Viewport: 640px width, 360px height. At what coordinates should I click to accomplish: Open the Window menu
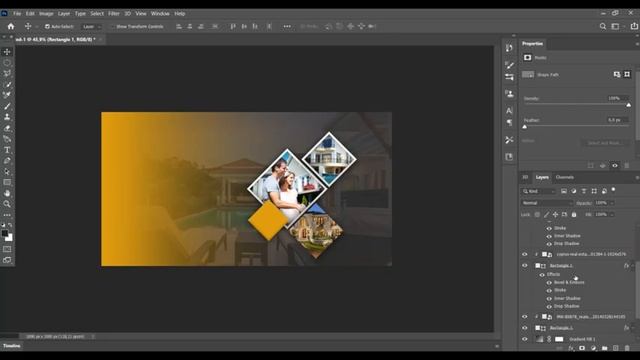160,13
